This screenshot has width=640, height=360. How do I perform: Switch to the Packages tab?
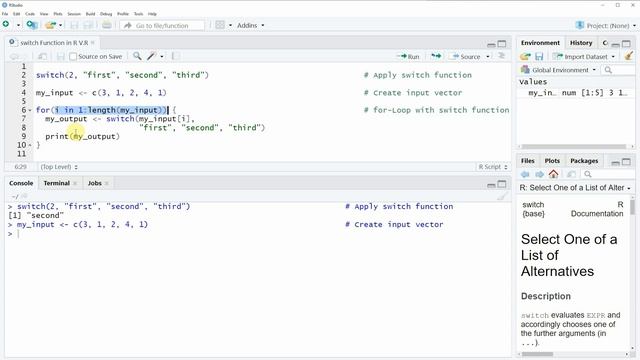tap(584, 161)
